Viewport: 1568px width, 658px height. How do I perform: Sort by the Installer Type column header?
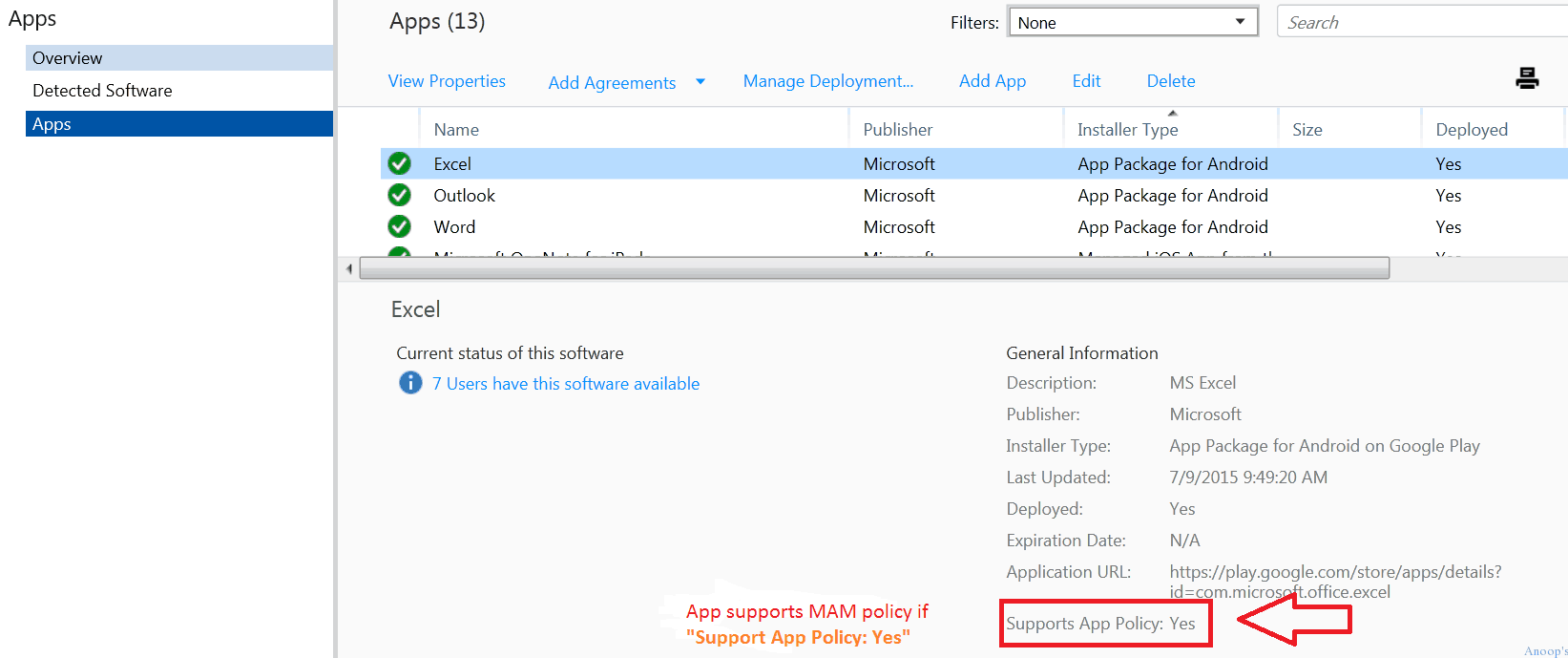[x=1128, y=130]
